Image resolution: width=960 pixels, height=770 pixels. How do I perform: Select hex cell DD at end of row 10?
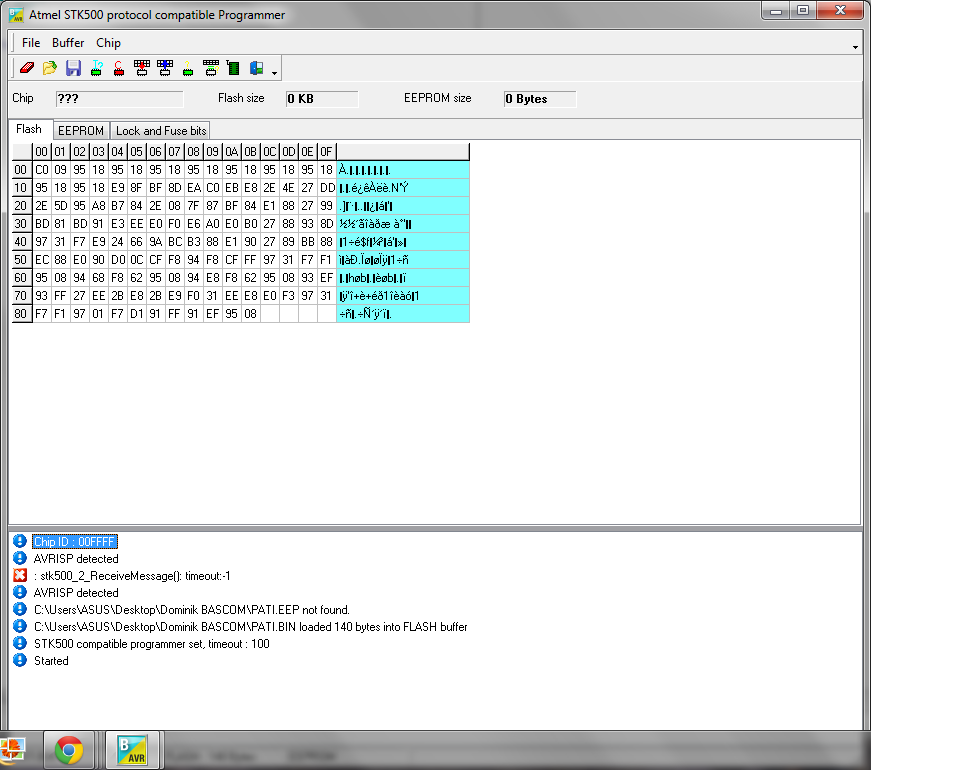pos(327,187)
